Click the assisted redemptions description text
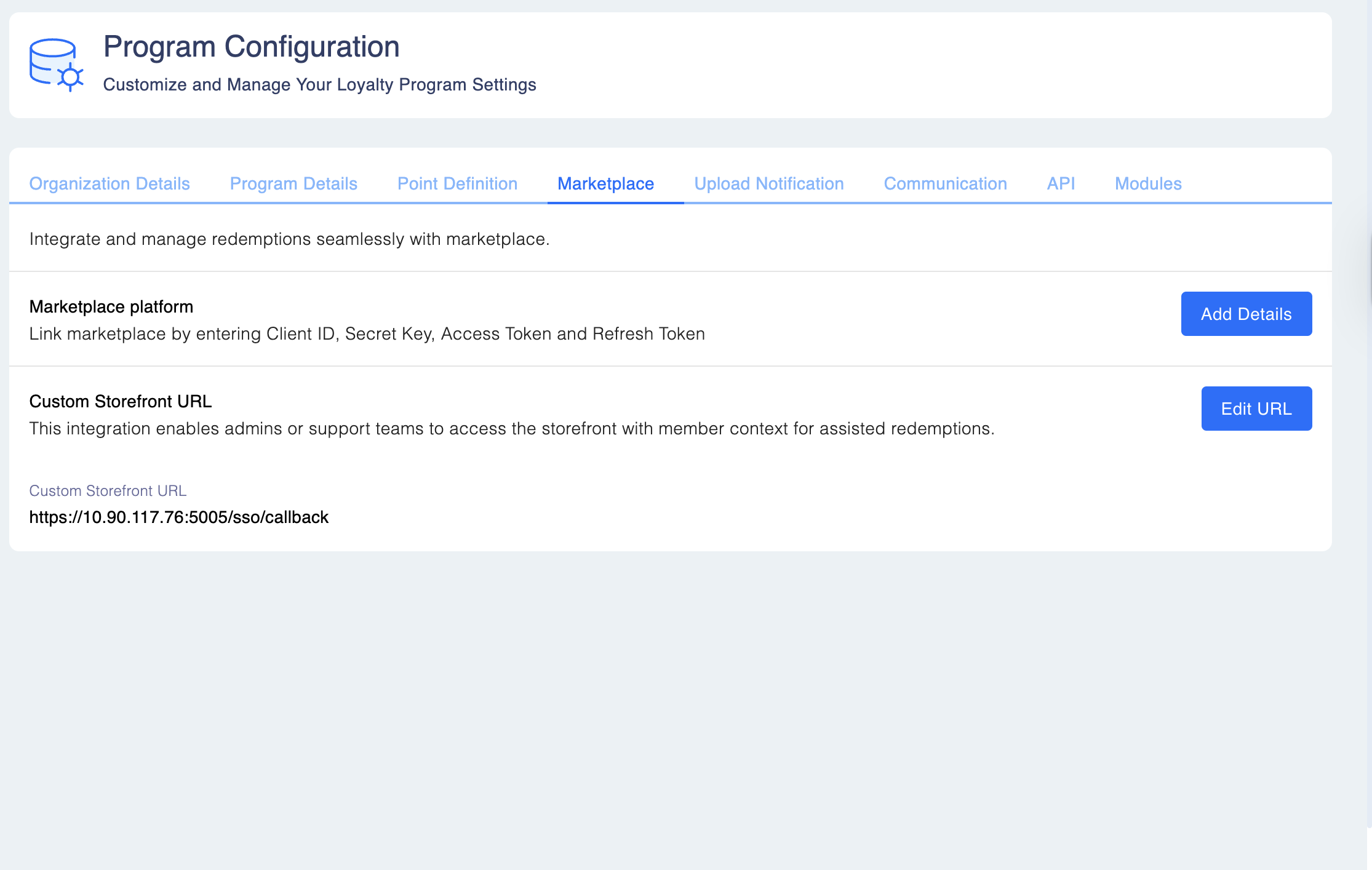The image size is (1372, 870). point(511,428)
